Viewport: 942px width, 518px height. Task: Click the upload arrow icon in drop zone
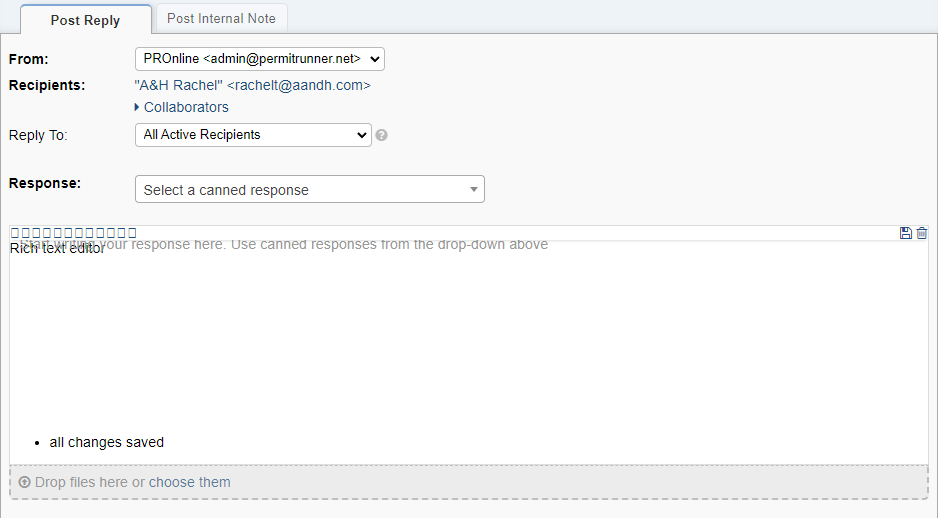coord(25,482)
